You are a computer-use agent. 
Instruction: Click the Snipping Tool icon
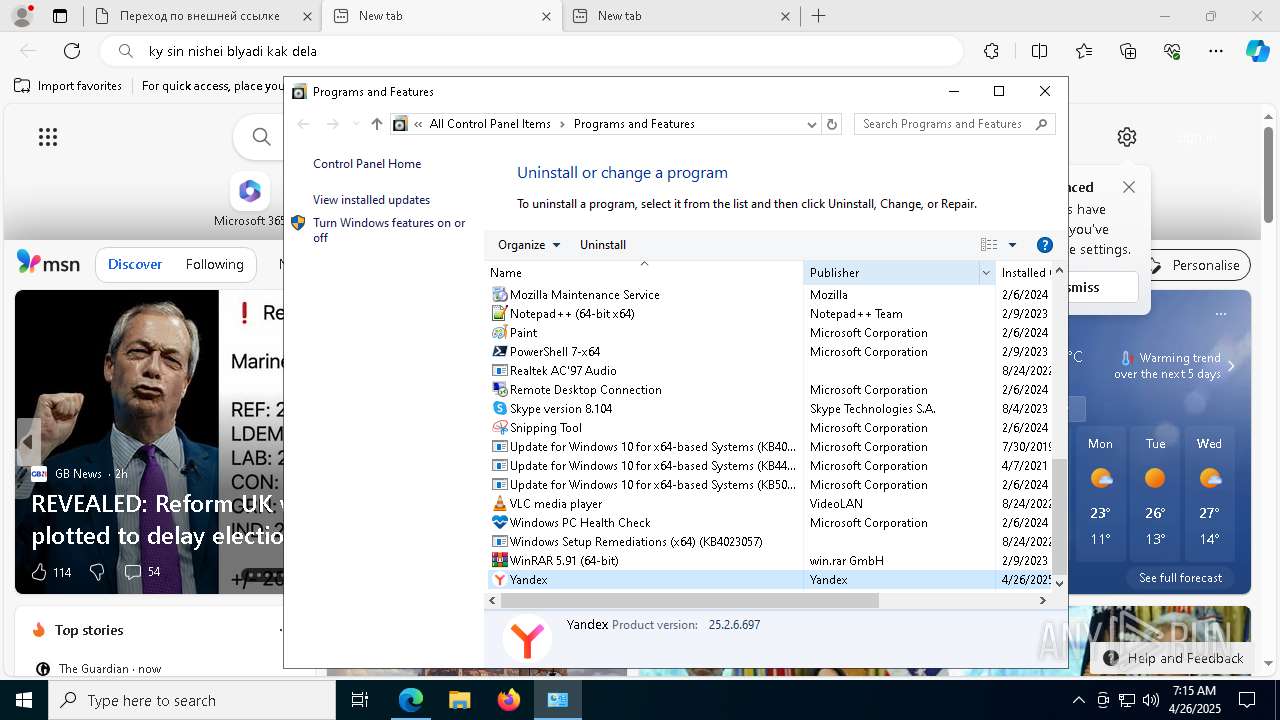[500, 428]
